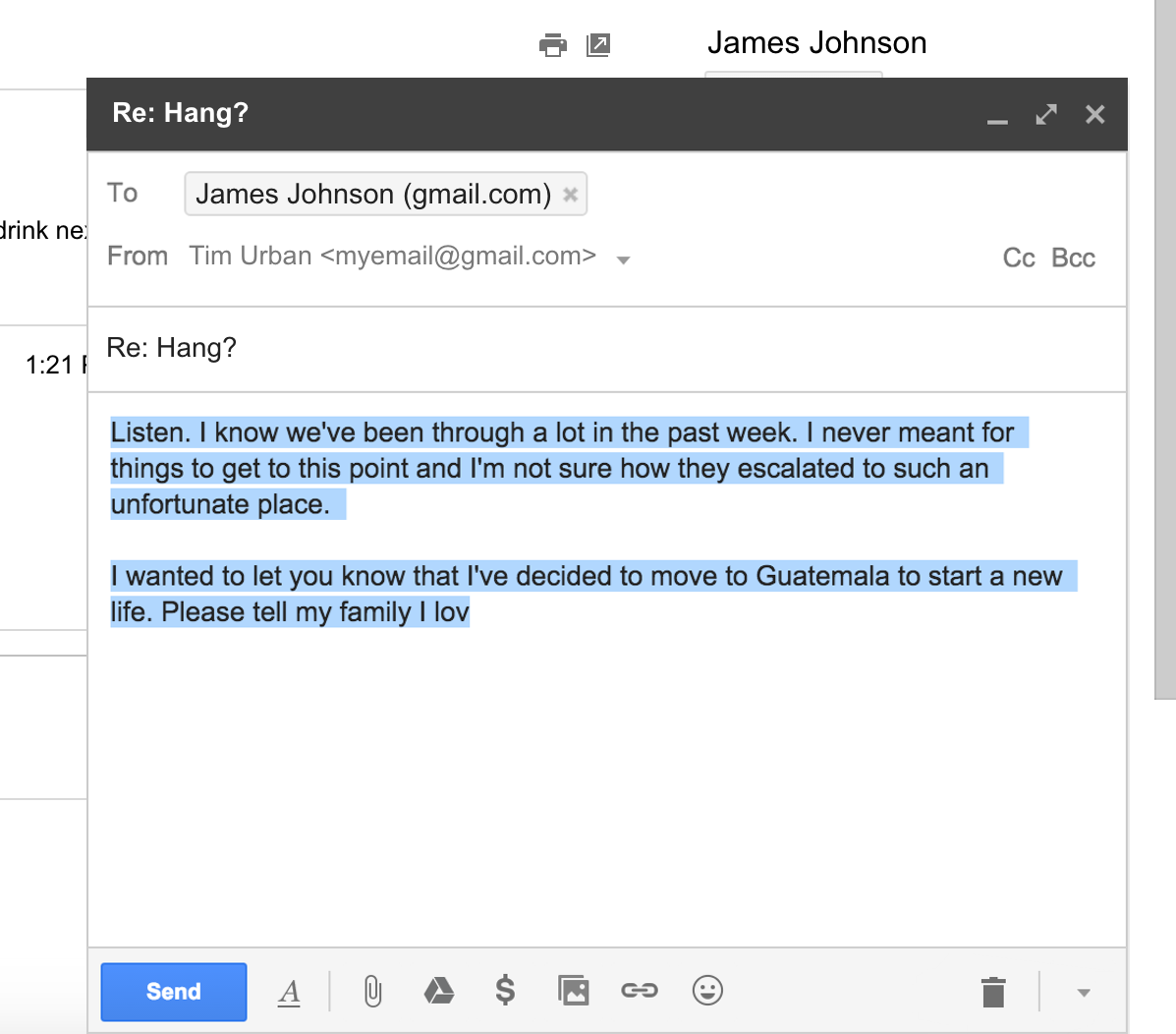Click the blue Send button
1176x1034 pixels.
(x=173, y=991)
